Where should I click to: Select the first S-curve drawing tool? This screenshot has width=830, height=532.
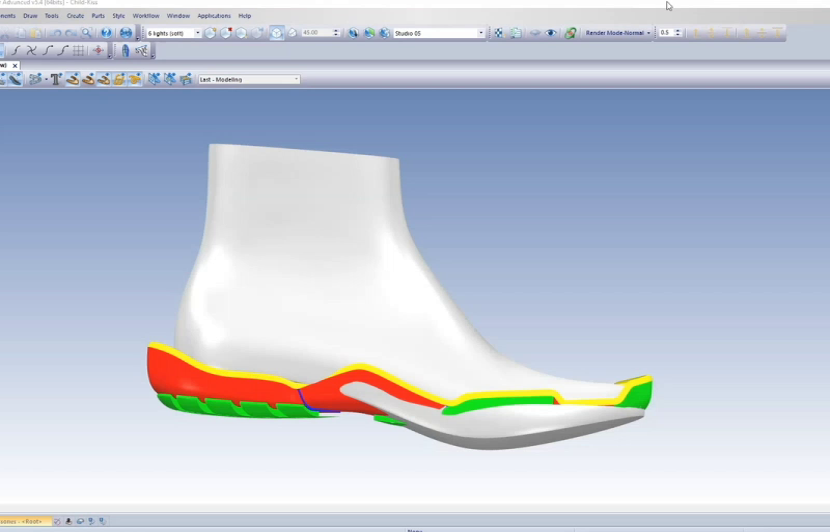point(16,51)
